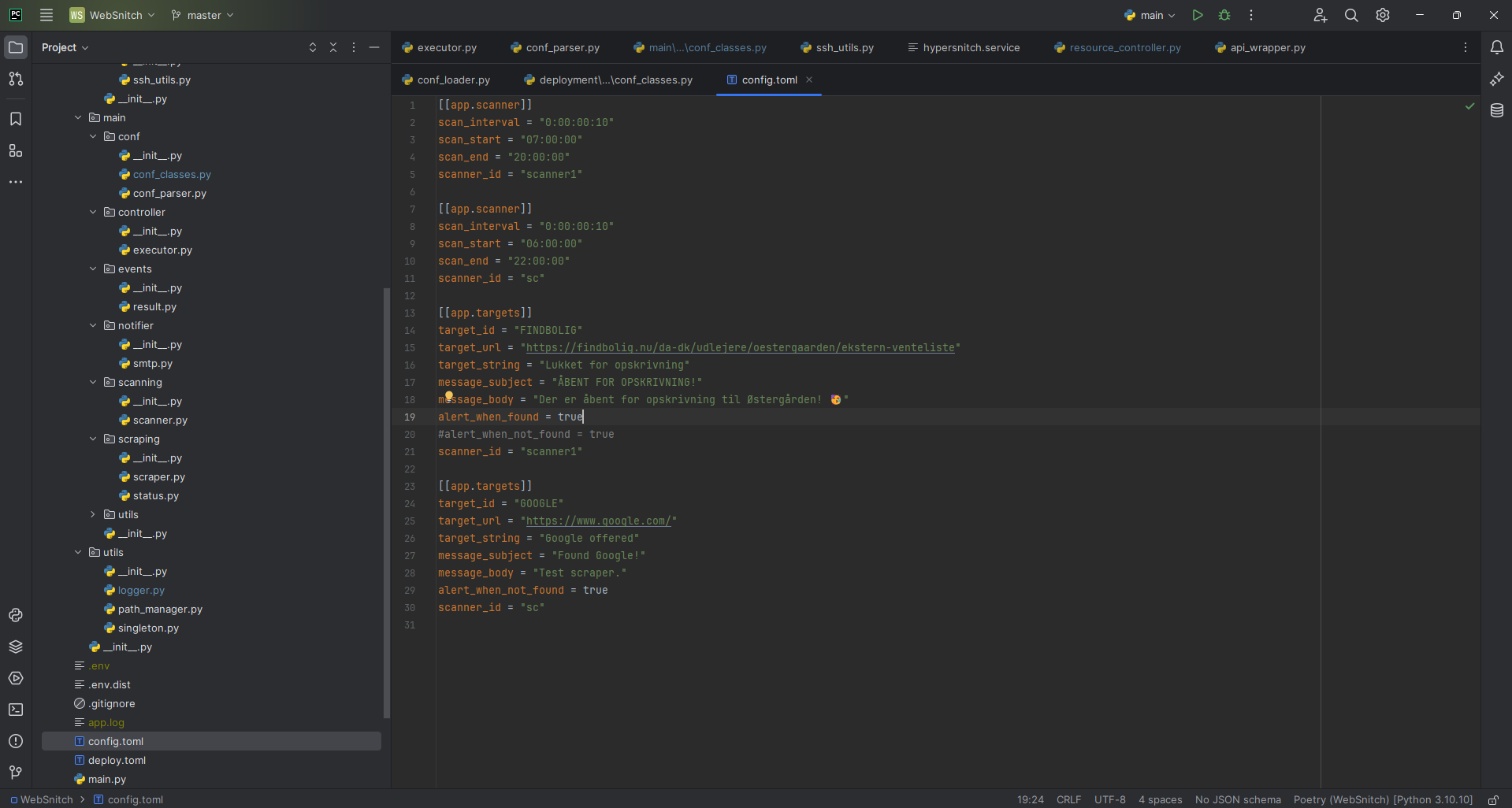
Task: Expand the utils folder under main
Action: [93, 514]
